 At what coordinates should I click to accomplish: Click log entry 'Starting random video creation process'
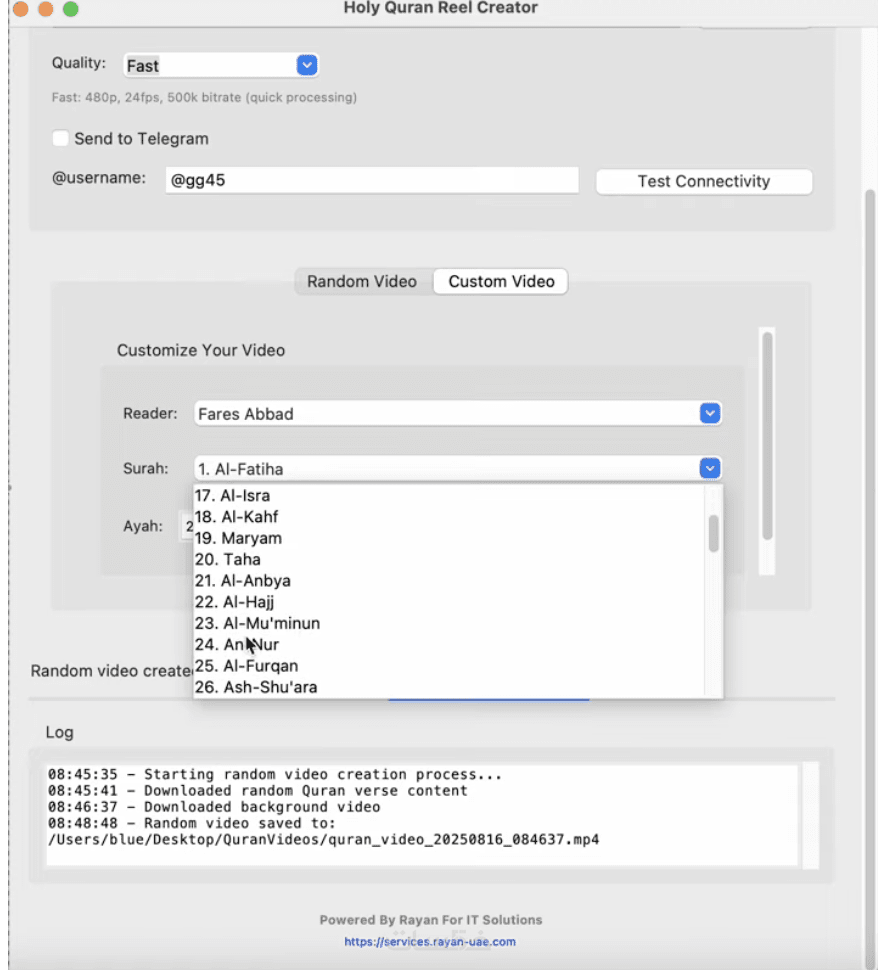(275, 775)
